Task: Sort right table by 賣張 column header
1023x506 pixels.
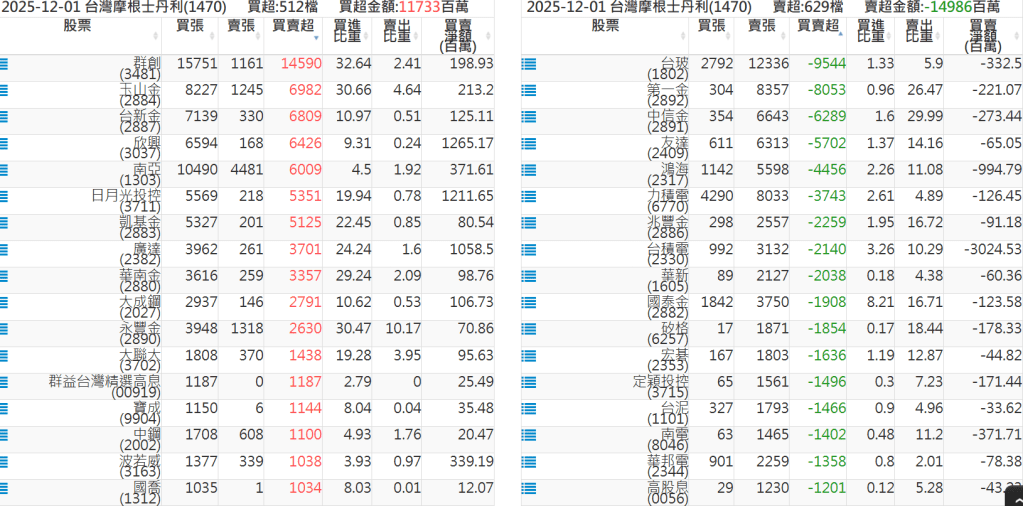Action: (x=761, y=26)
